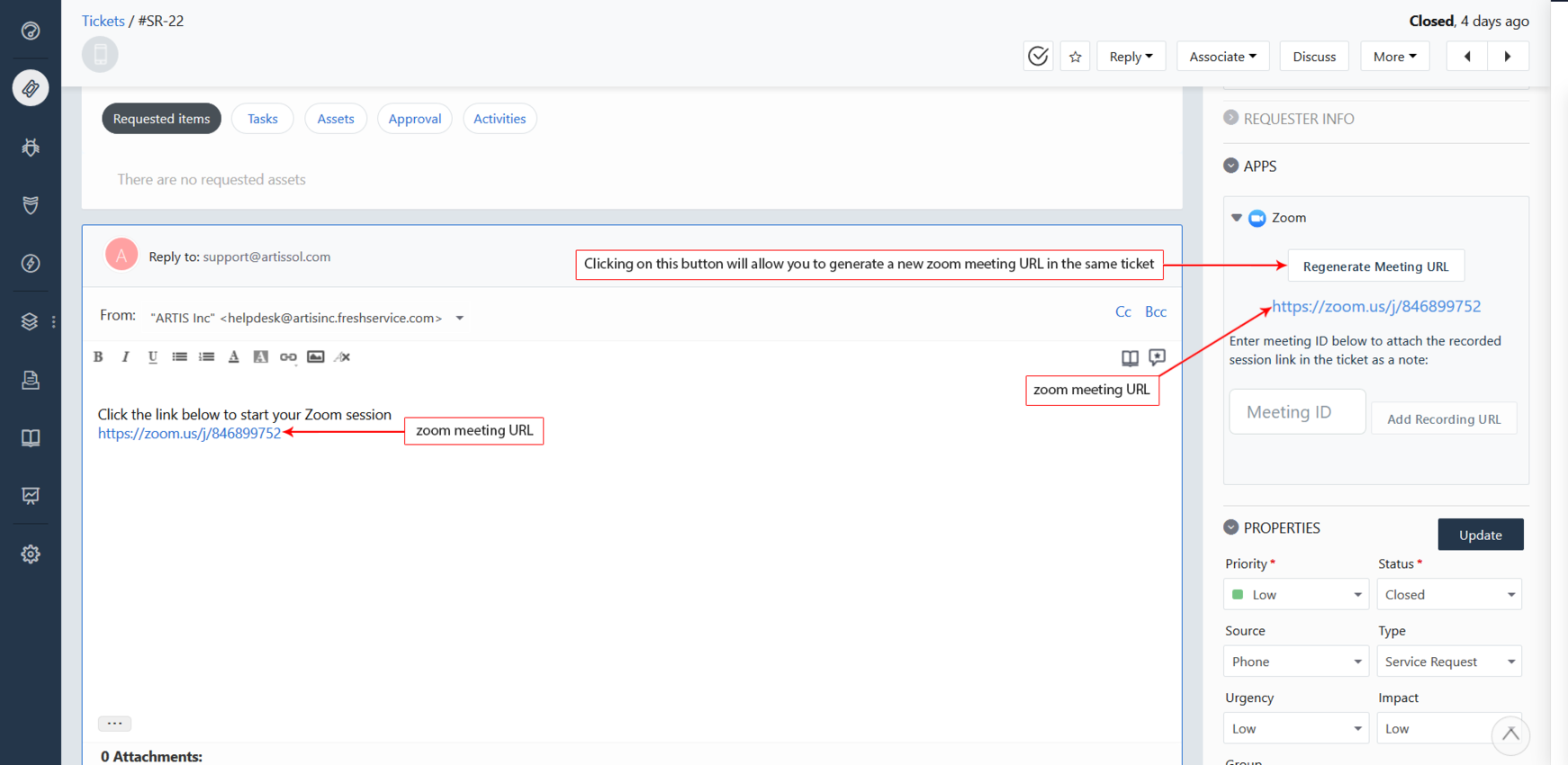The image size is (1568, 765).
Task: Open the Associate dropdown
Action: 1222,56
